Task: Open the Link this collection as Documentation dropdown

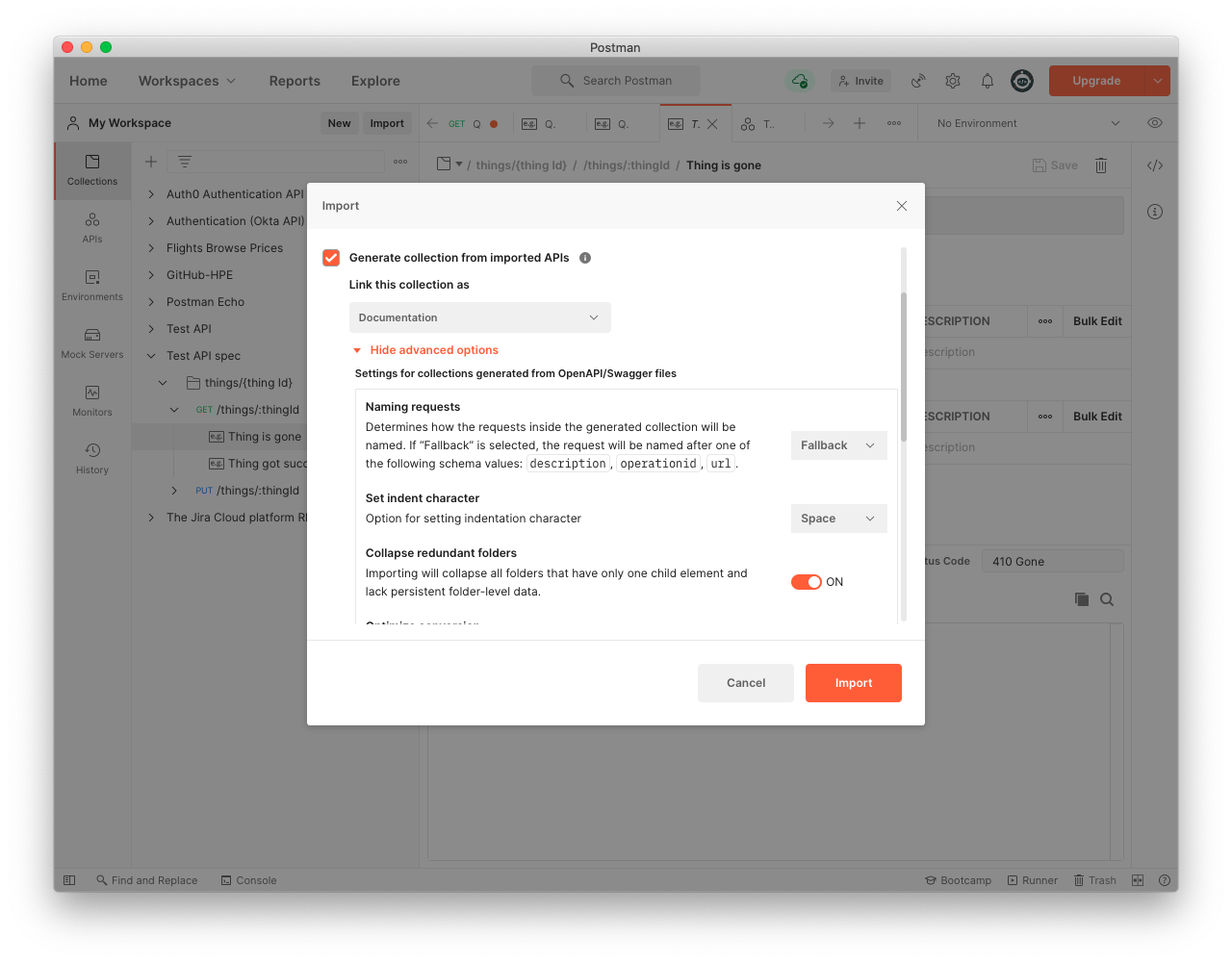Action: (x=480, y=317)
